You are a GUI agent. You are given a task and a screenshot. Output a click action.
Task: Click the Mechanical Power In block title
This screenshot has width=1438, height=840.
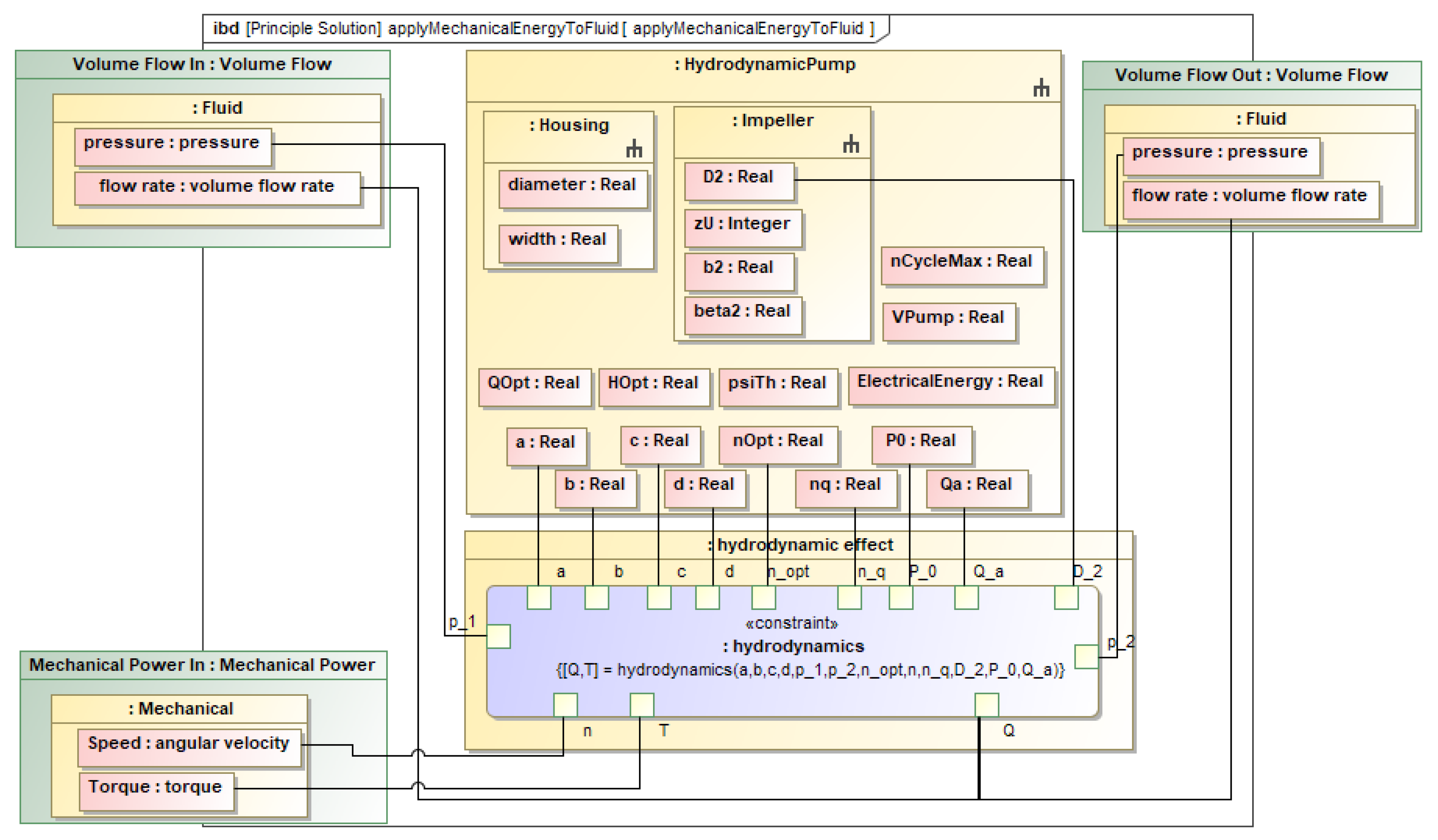pos(202,665)
